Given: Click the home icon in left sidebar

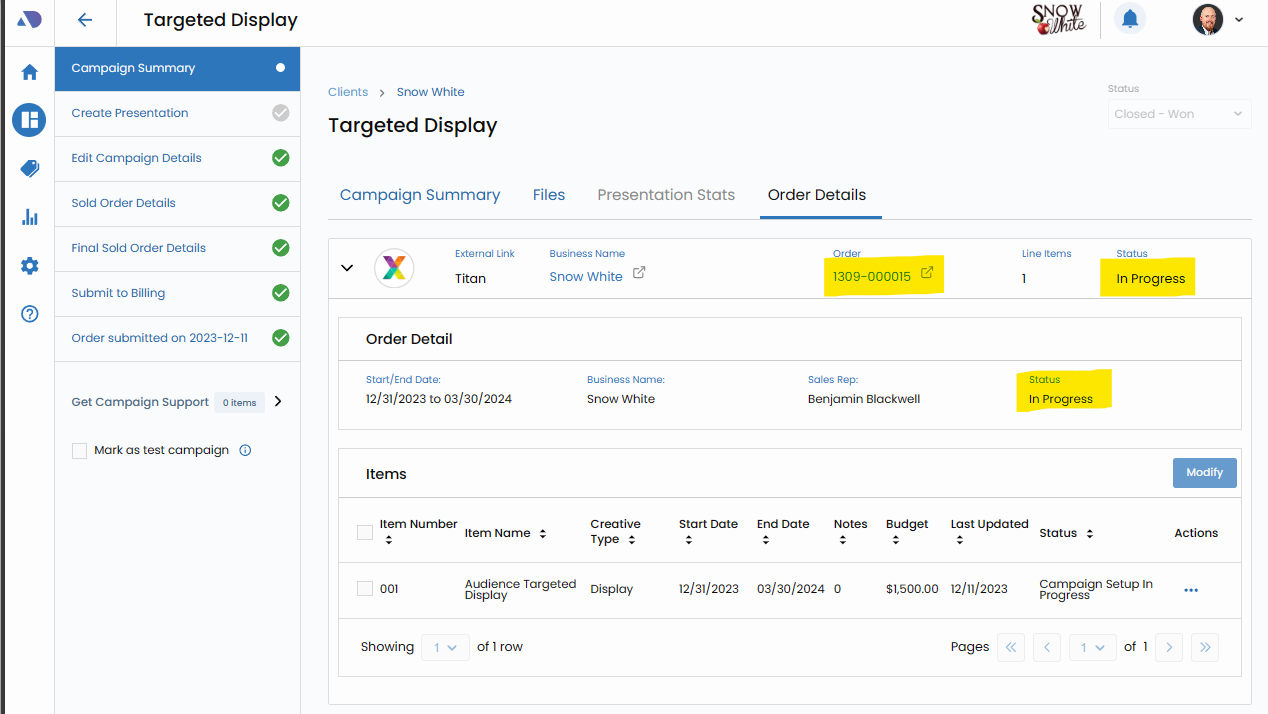Looking at the screenshot, I should [x=29, y=72].
